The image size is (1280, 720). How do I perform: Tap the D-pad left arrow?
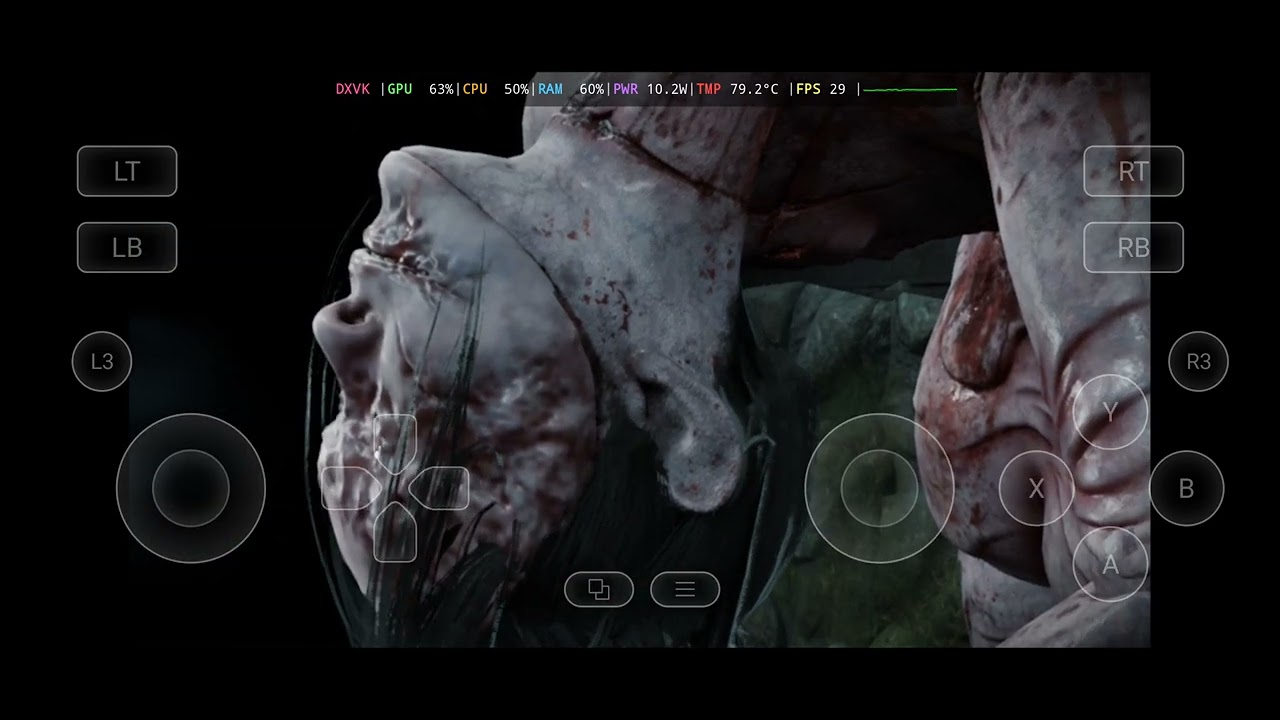click(350, 488)
